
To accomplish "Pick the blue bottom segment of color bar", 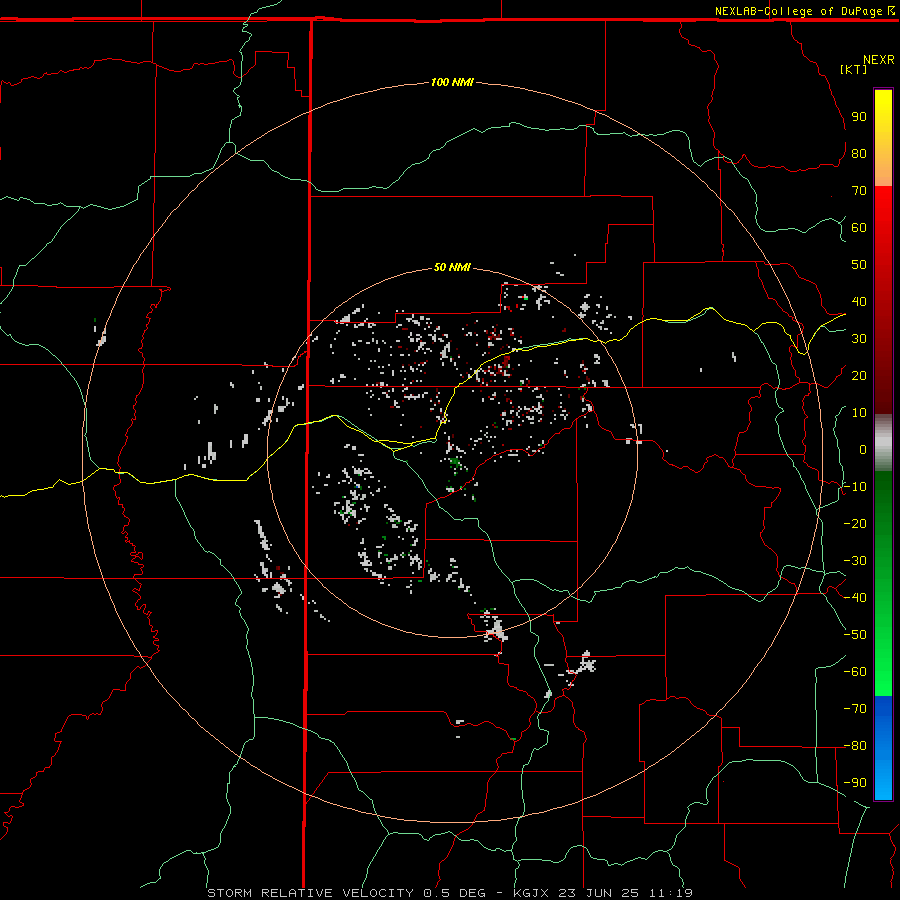I will click(883, 748).
